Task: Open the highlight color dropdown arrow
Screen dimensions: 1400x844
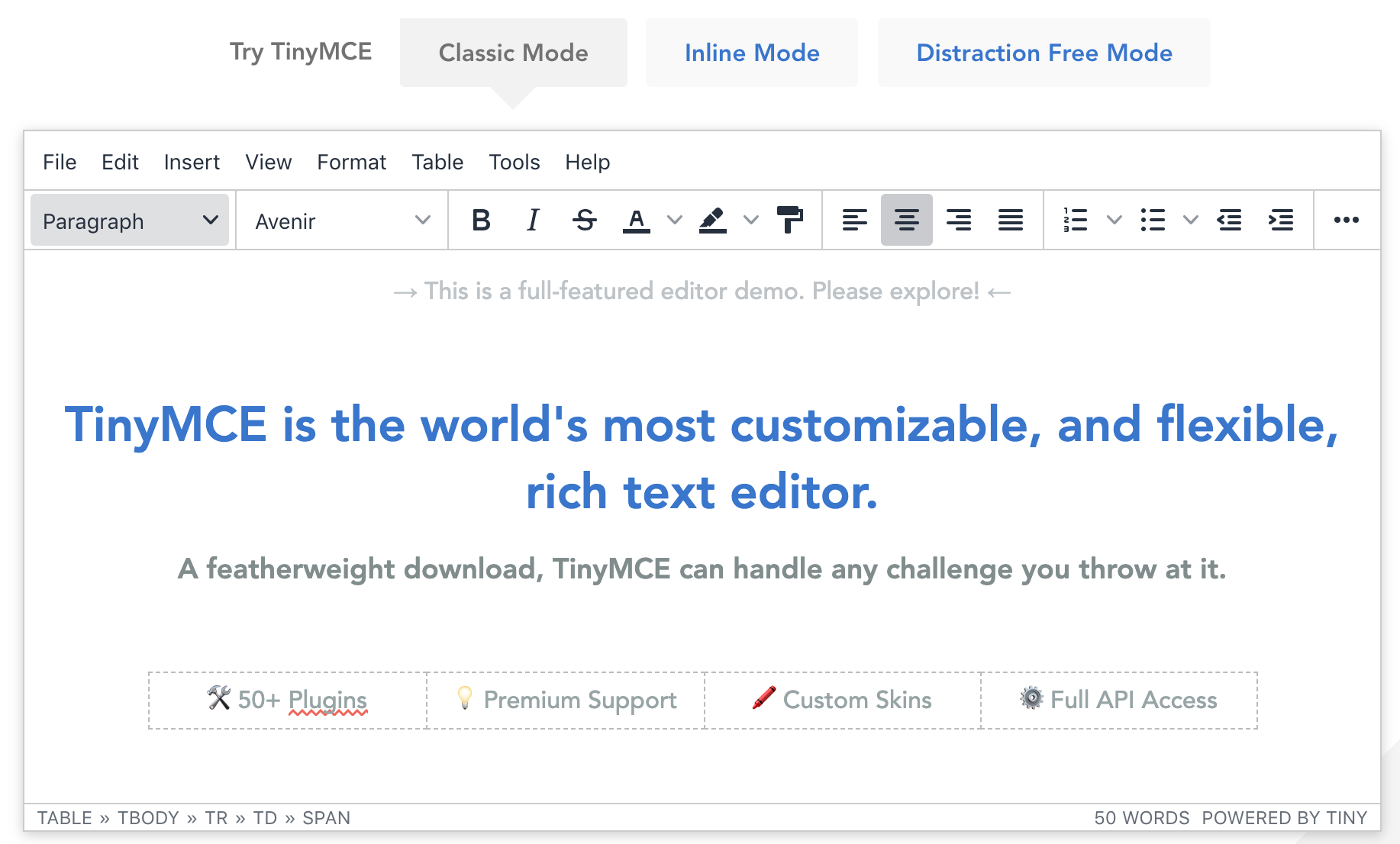Action: (751, 220)
